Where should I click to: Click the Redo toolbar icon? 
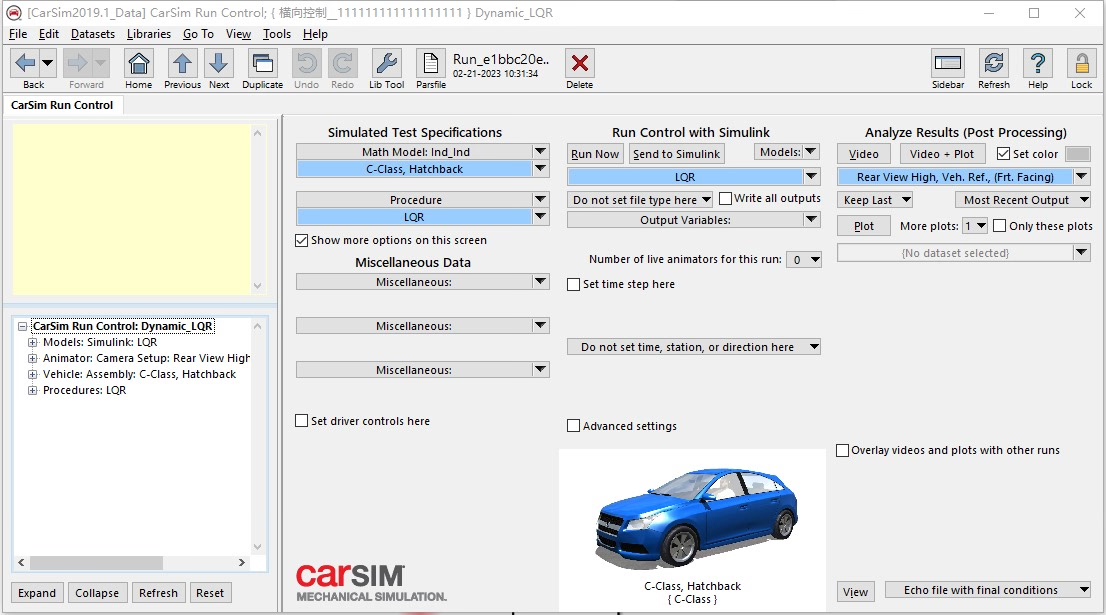point(343,63)
